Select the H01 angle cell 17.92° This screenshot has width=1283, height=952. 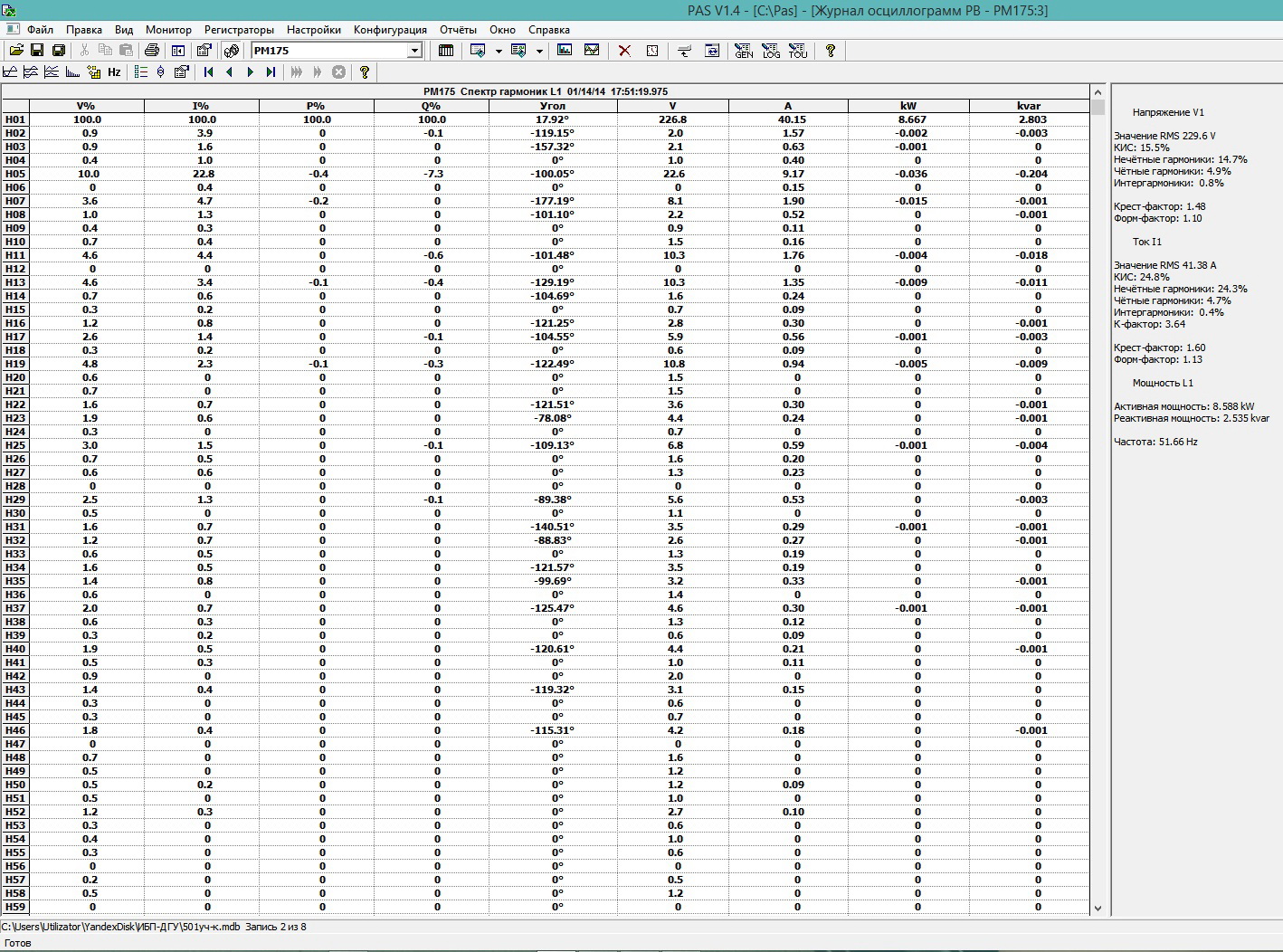click(553, 119)
